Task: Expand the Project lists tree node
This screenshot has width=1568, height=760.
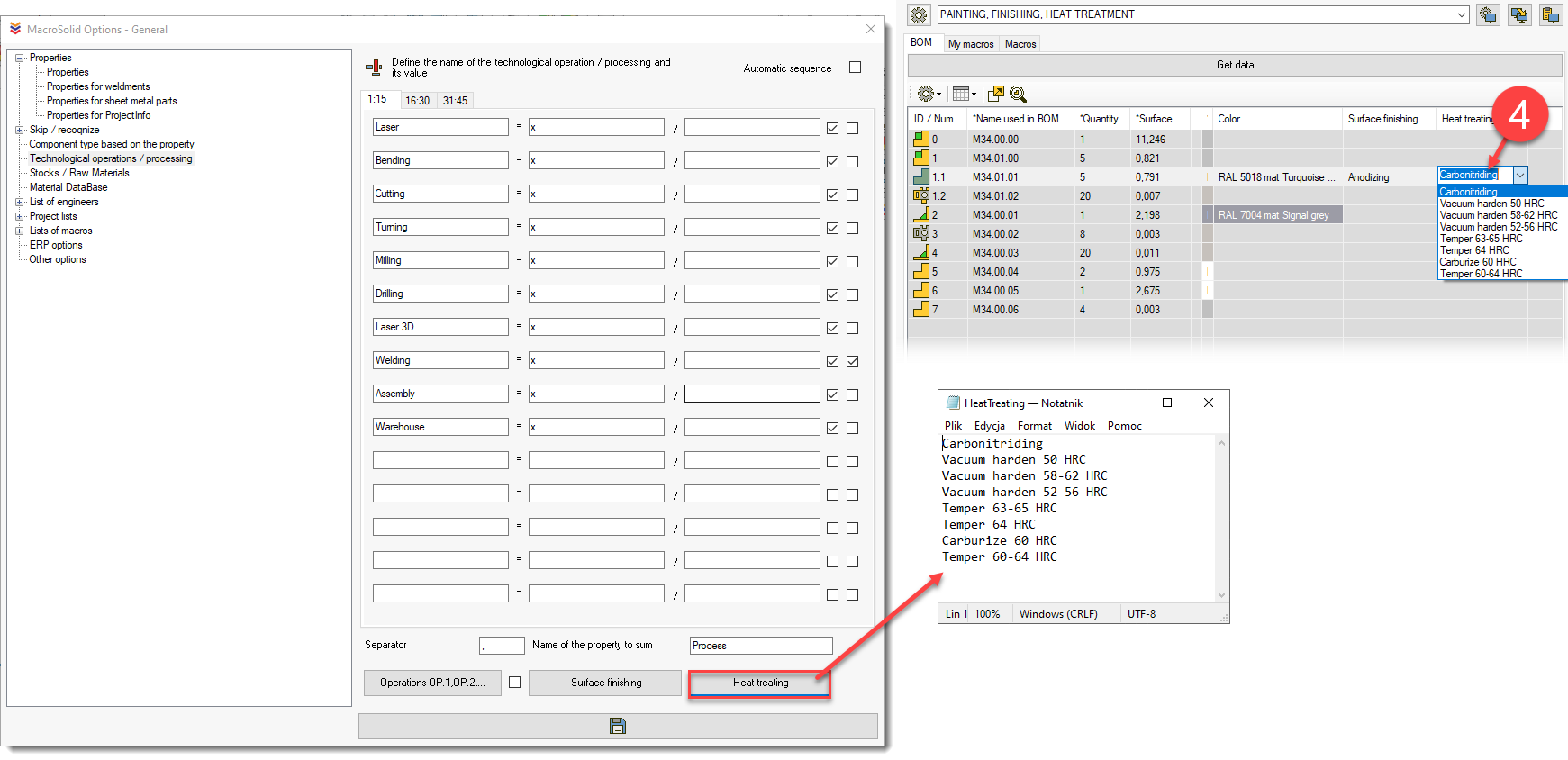Action: (x=20, y=216)
